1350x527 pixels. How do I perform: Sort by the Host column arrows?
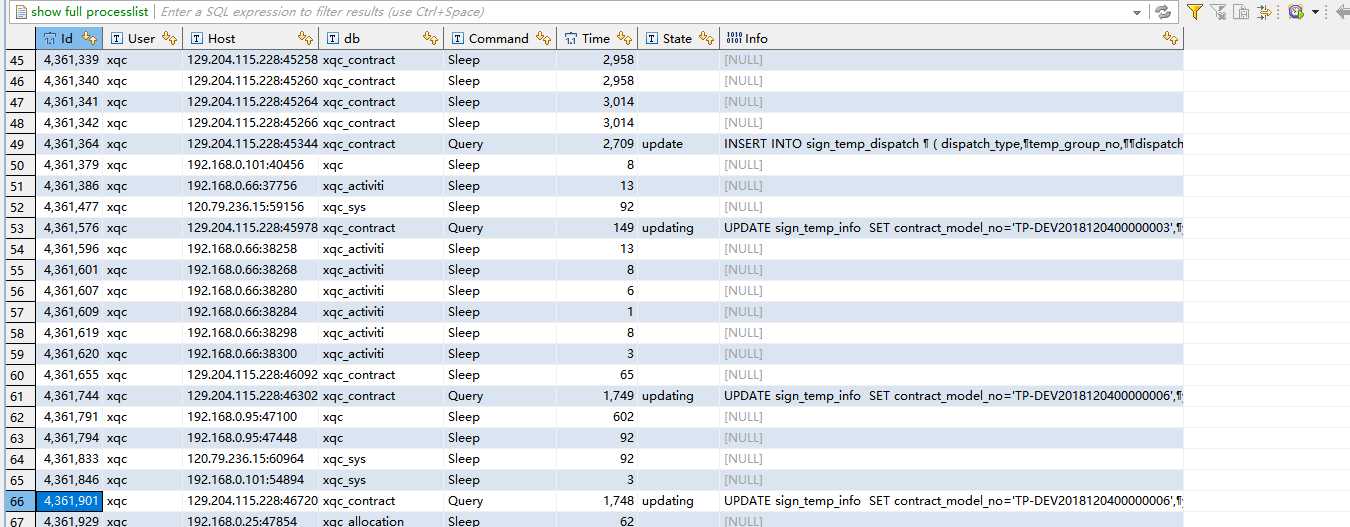click(307, 38)
